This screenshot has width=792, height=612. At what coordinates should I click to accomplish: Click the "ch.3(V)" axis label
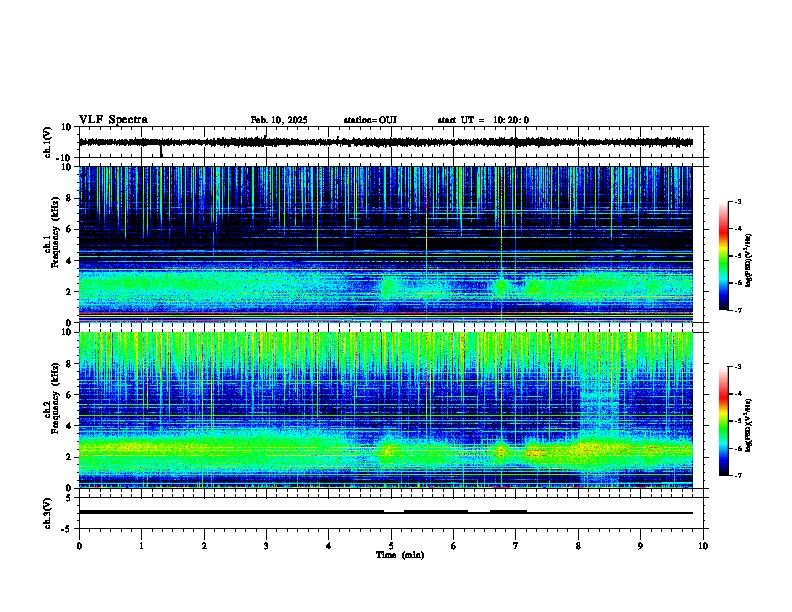coord(48,513)
